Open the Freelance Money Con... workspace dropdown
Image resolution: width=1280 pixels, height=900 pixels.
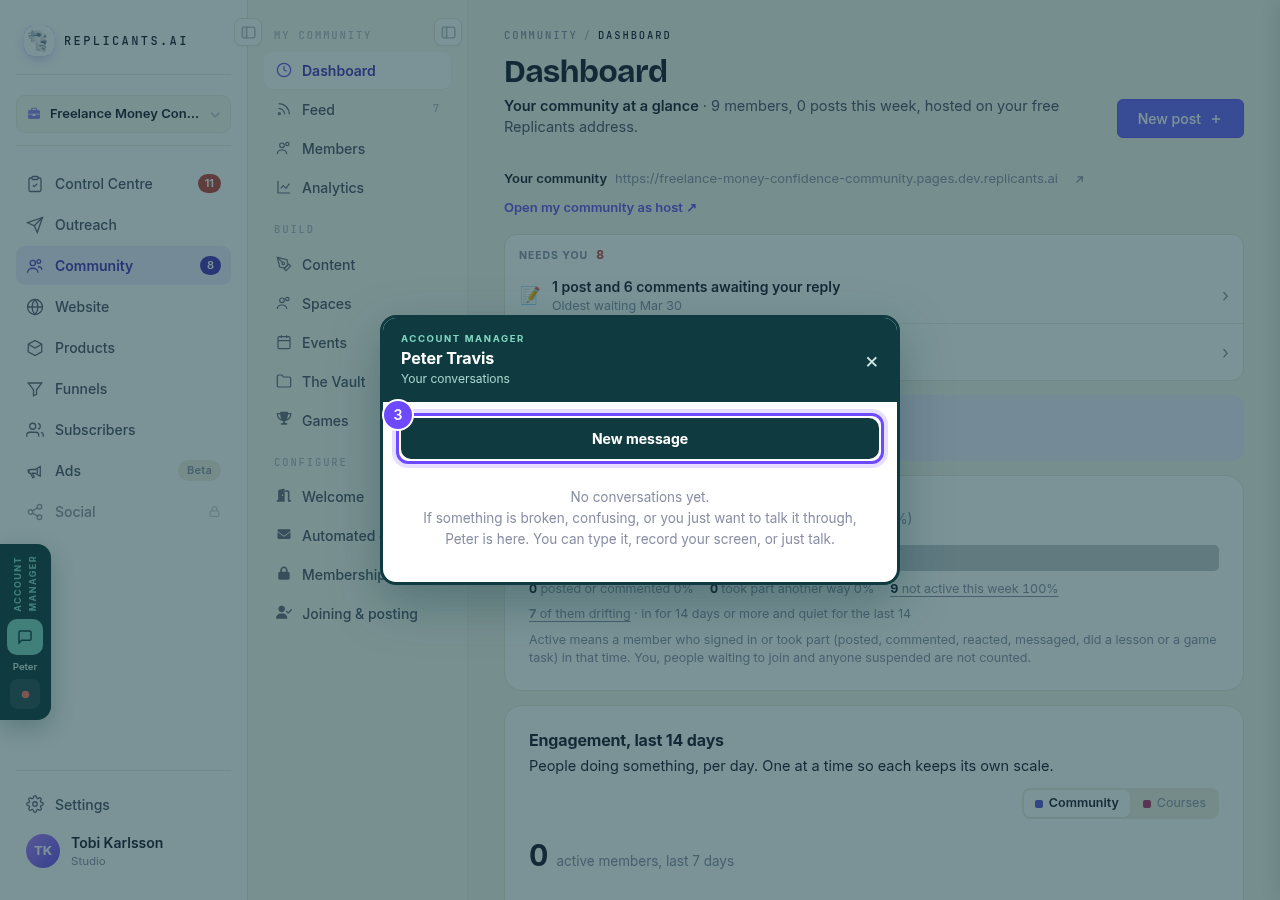(123, 114)
